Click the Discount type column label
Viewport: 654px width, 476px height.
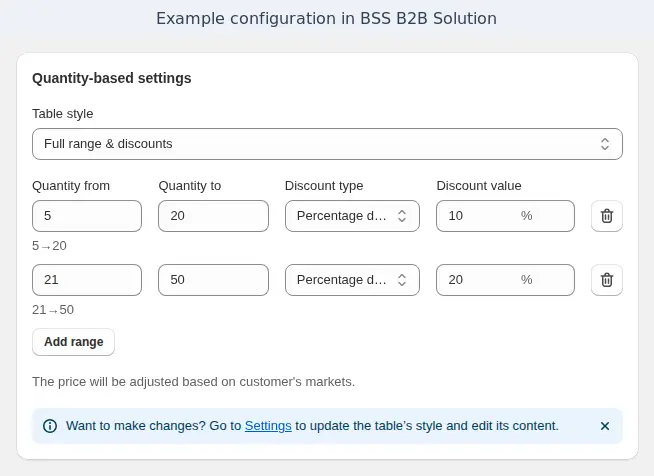[x=324, y=186]
